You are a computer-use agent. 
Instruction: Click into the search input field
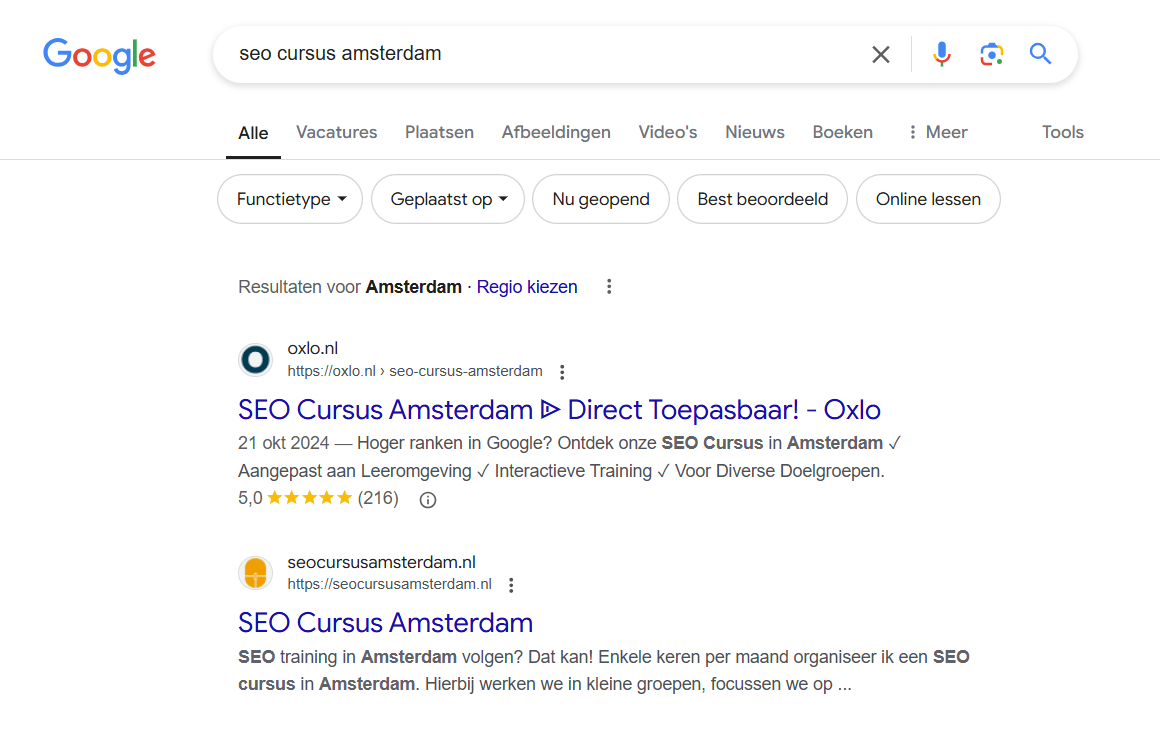[540, 54]
